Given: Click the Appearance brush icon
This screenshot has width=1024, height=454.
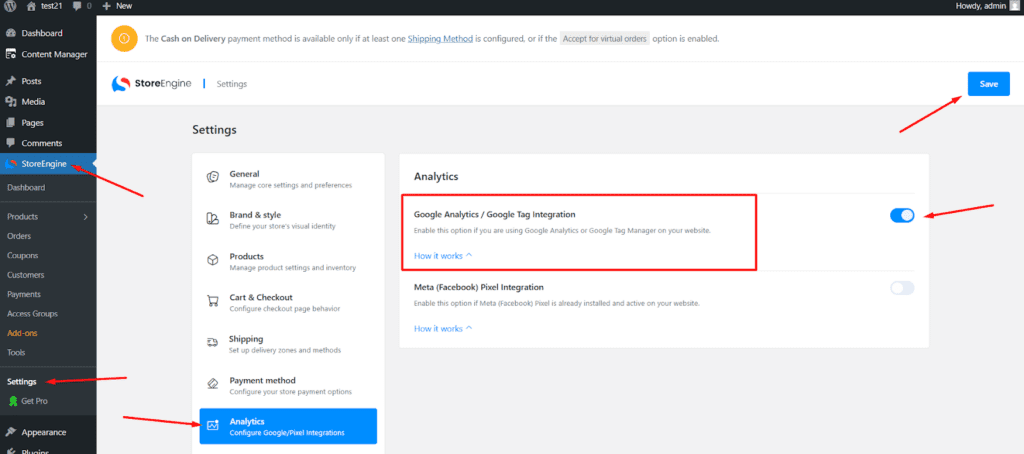Looking at the screenshot, I should point(10,432).
